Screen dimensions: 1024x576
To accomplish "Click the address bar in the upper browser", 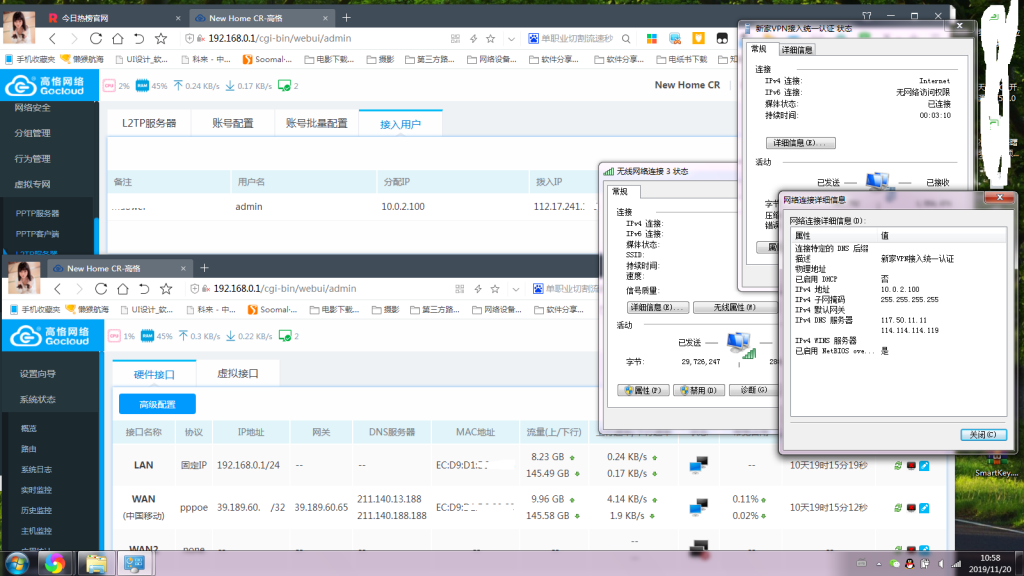I will (315, 39).
